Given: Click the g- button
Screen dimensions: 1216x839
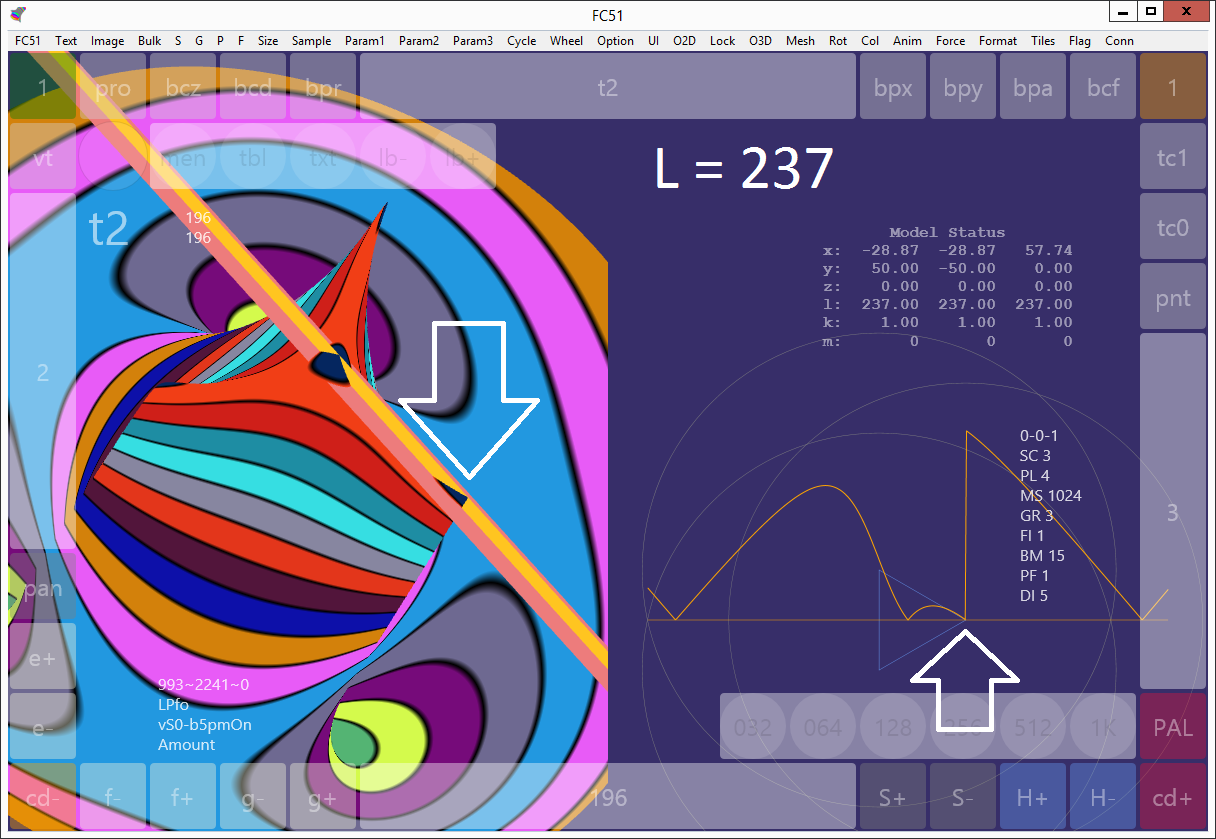Looking at the screenshot, I should point(253,797).
